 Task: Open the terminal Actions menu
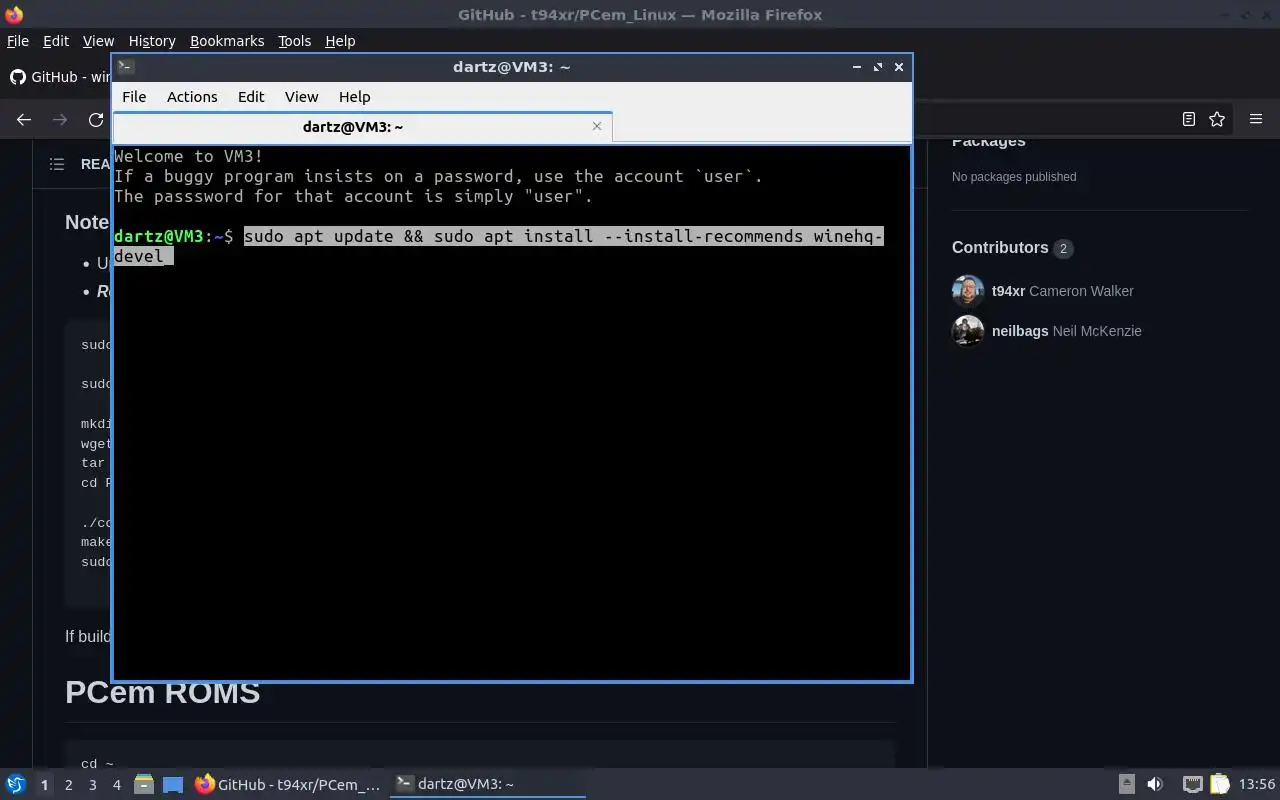[x=192, y=97]
